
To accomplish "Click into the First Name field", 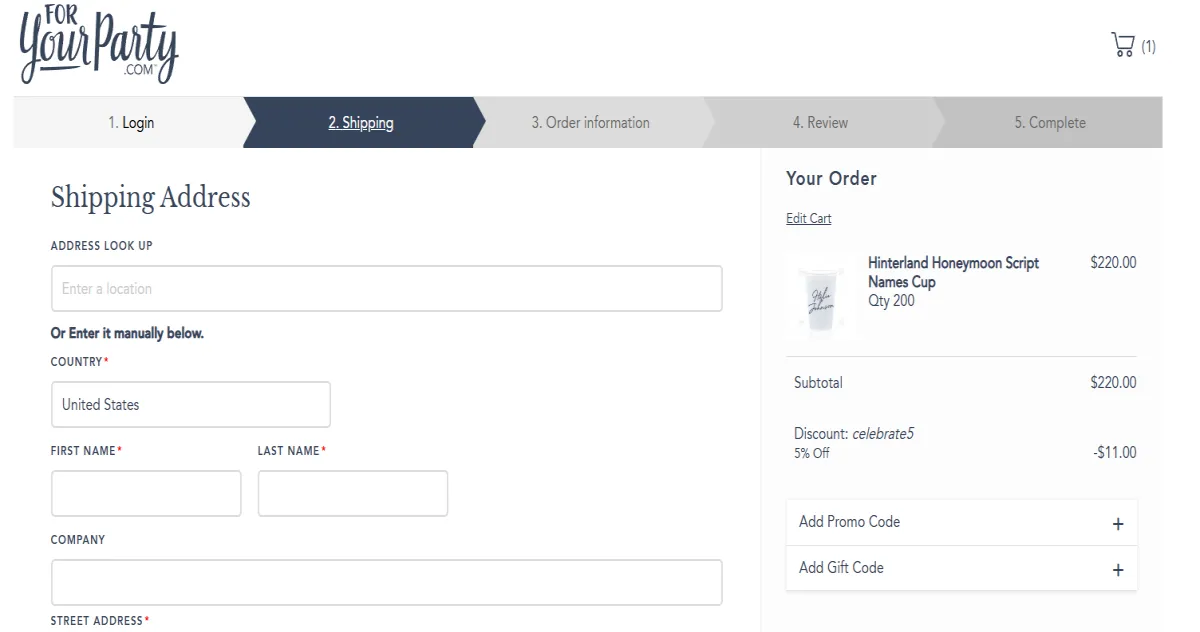I will coord(146,493).
